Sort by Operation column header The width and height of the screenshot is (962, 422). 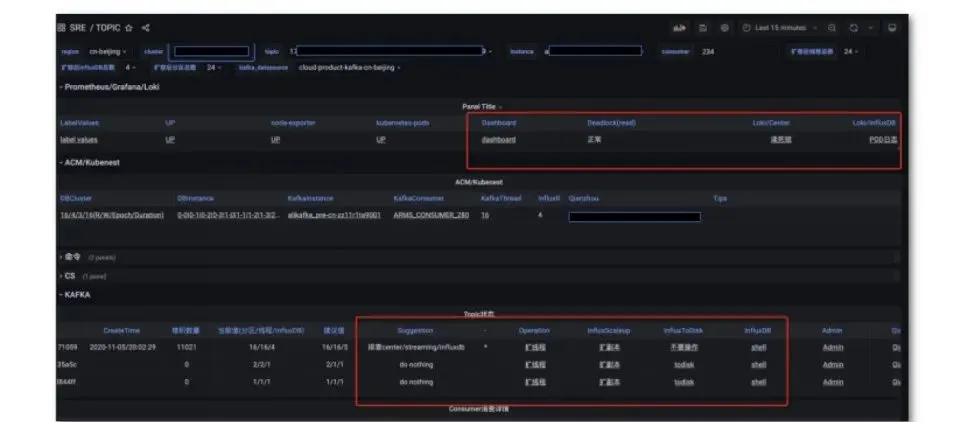(x=534, y=331)
